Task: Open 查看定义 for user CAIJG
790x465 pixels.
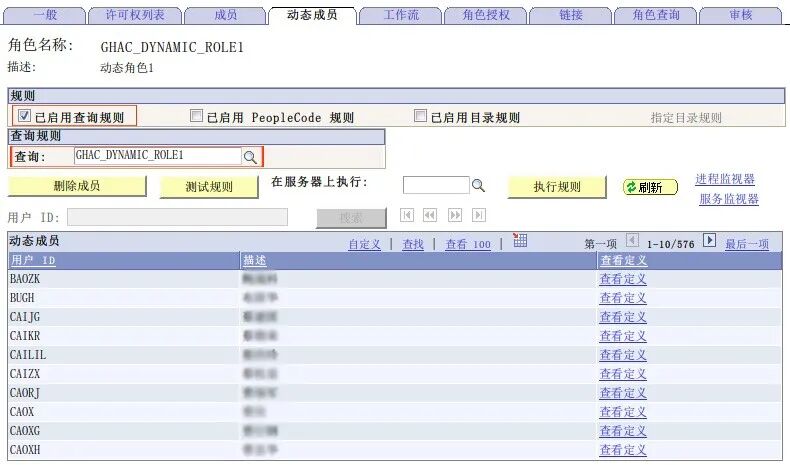Action: 623,317
